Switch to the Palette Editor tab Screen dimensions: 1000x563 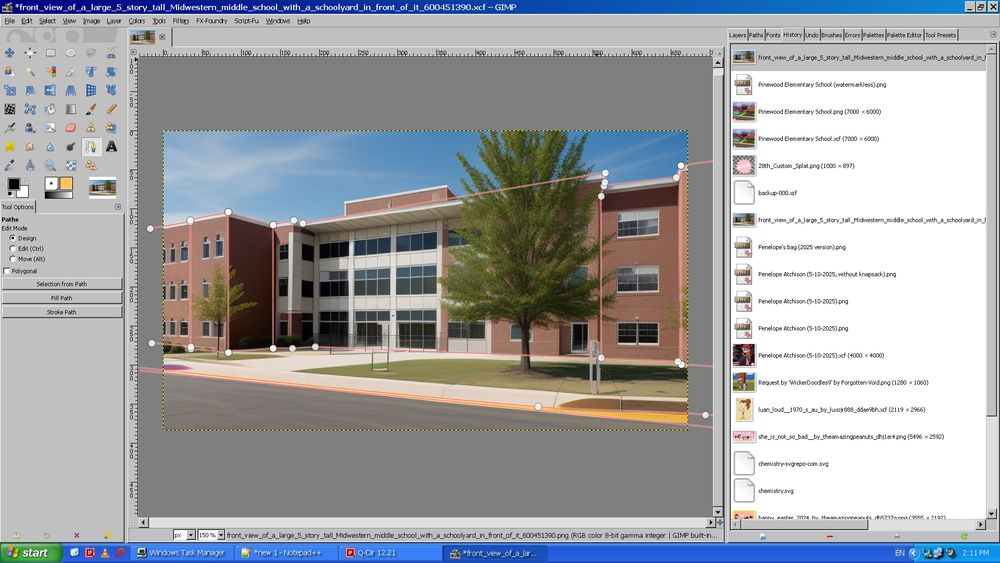904,35
